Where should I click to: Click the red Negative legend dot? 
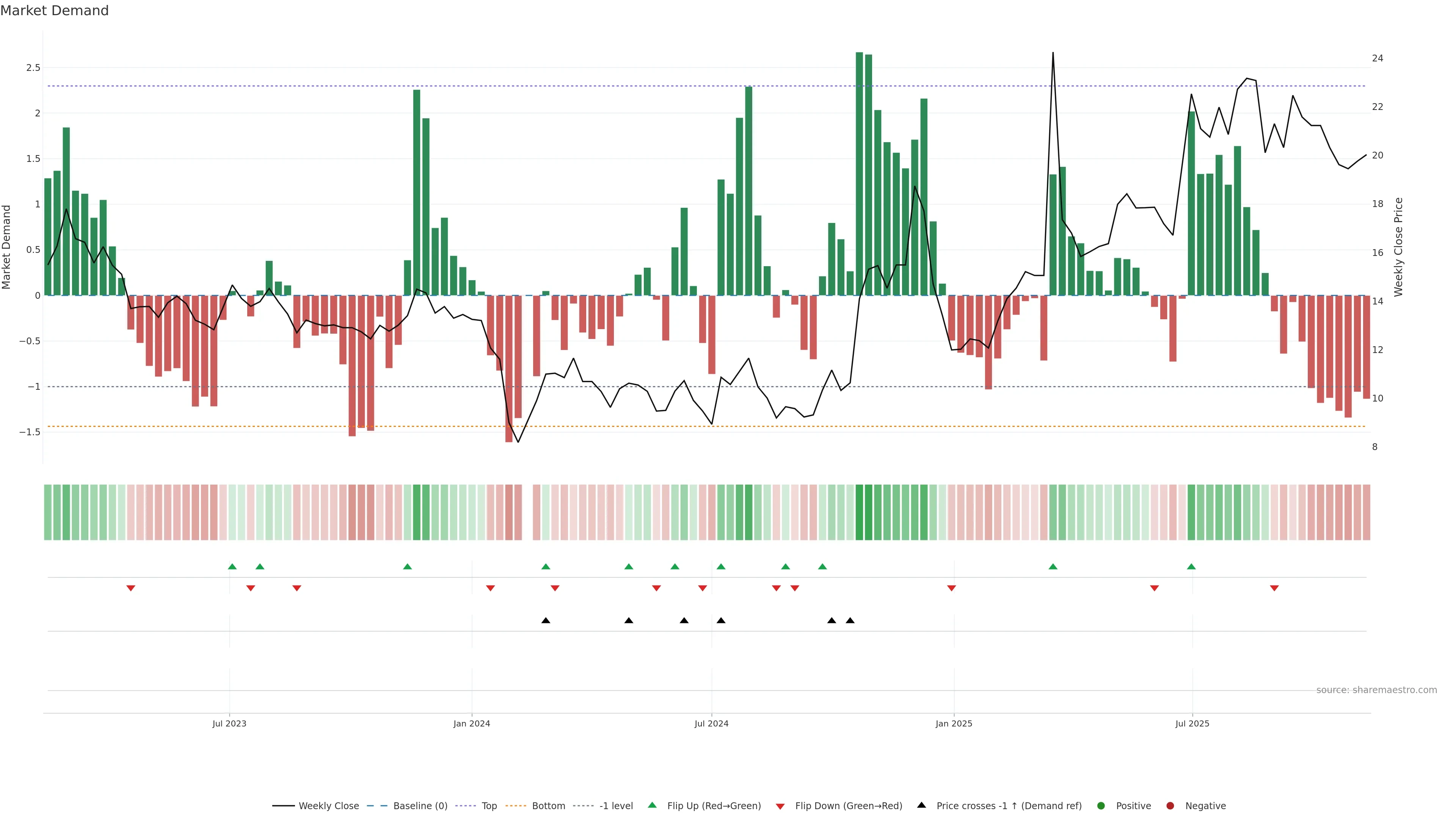pos(1170,805)
